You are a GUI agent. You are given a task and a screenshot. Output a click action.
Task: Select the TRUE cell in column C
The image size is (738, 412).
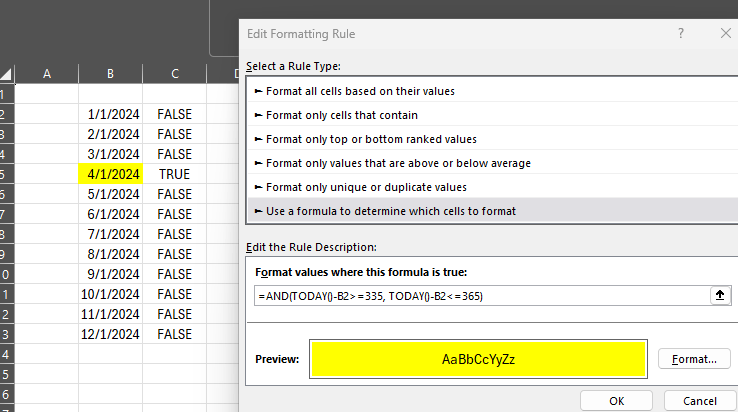coord(175,174)
